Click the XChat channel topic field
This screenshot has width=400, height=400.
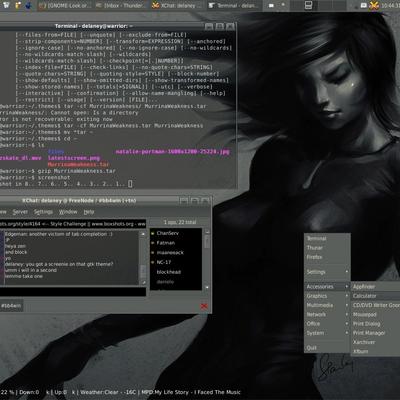(x=73, y=224)
